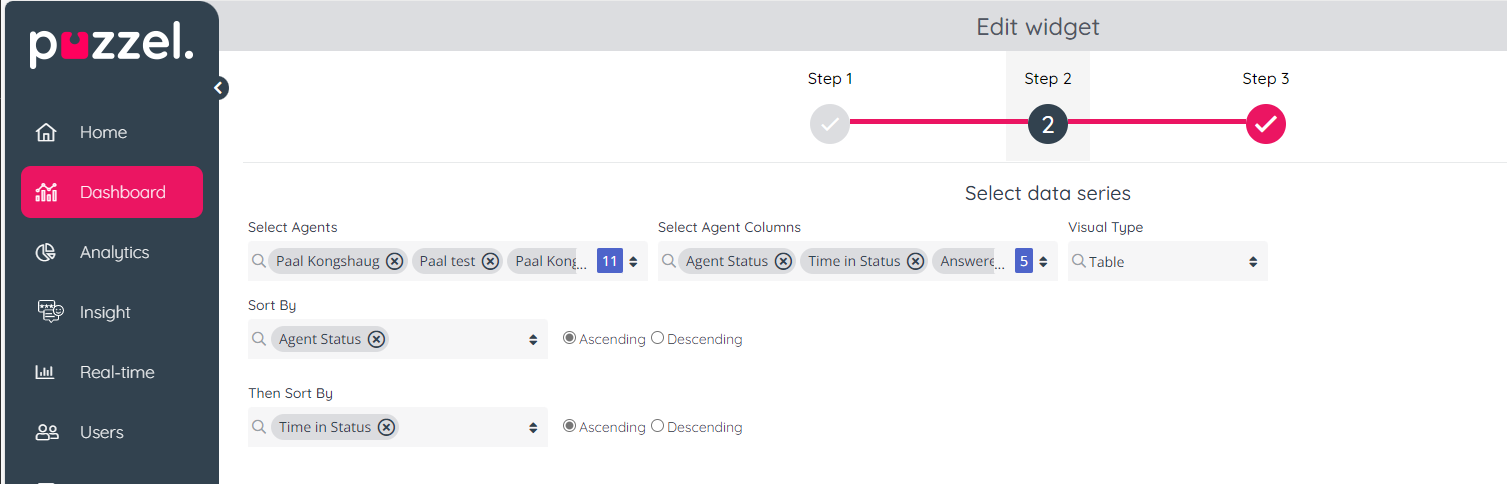The height and width of the screenshot is (484, 1507).
Task: Remove Agent Status column chip
Action: tap(783, 261)
